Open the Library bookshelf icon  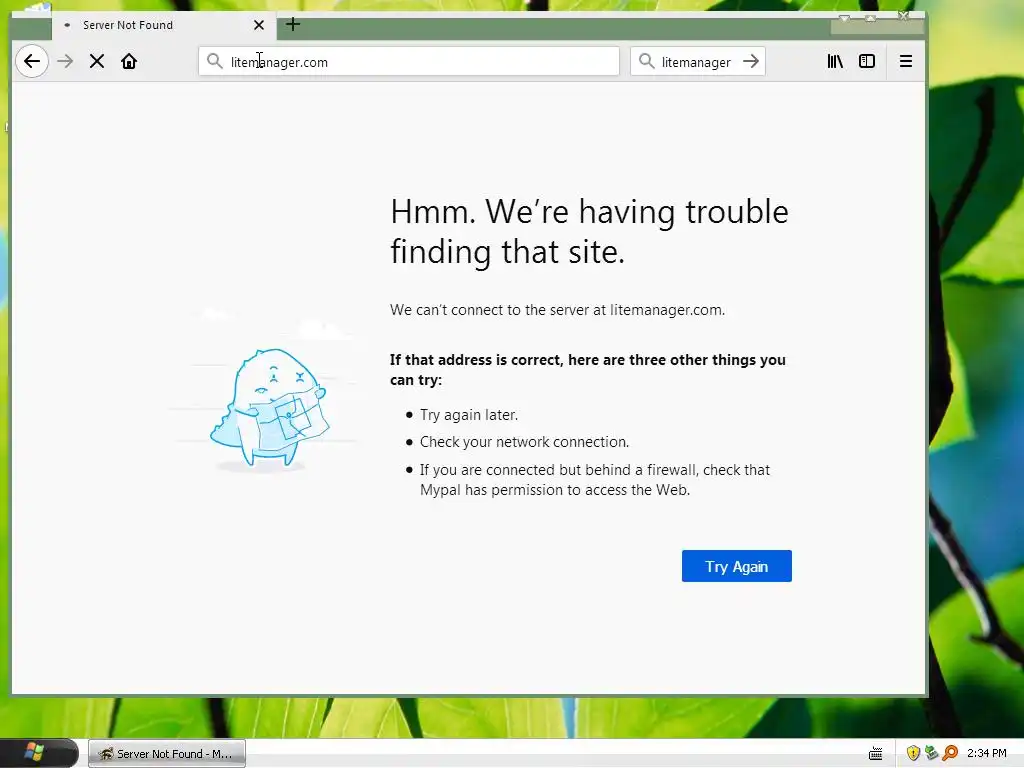coord(835,61)
